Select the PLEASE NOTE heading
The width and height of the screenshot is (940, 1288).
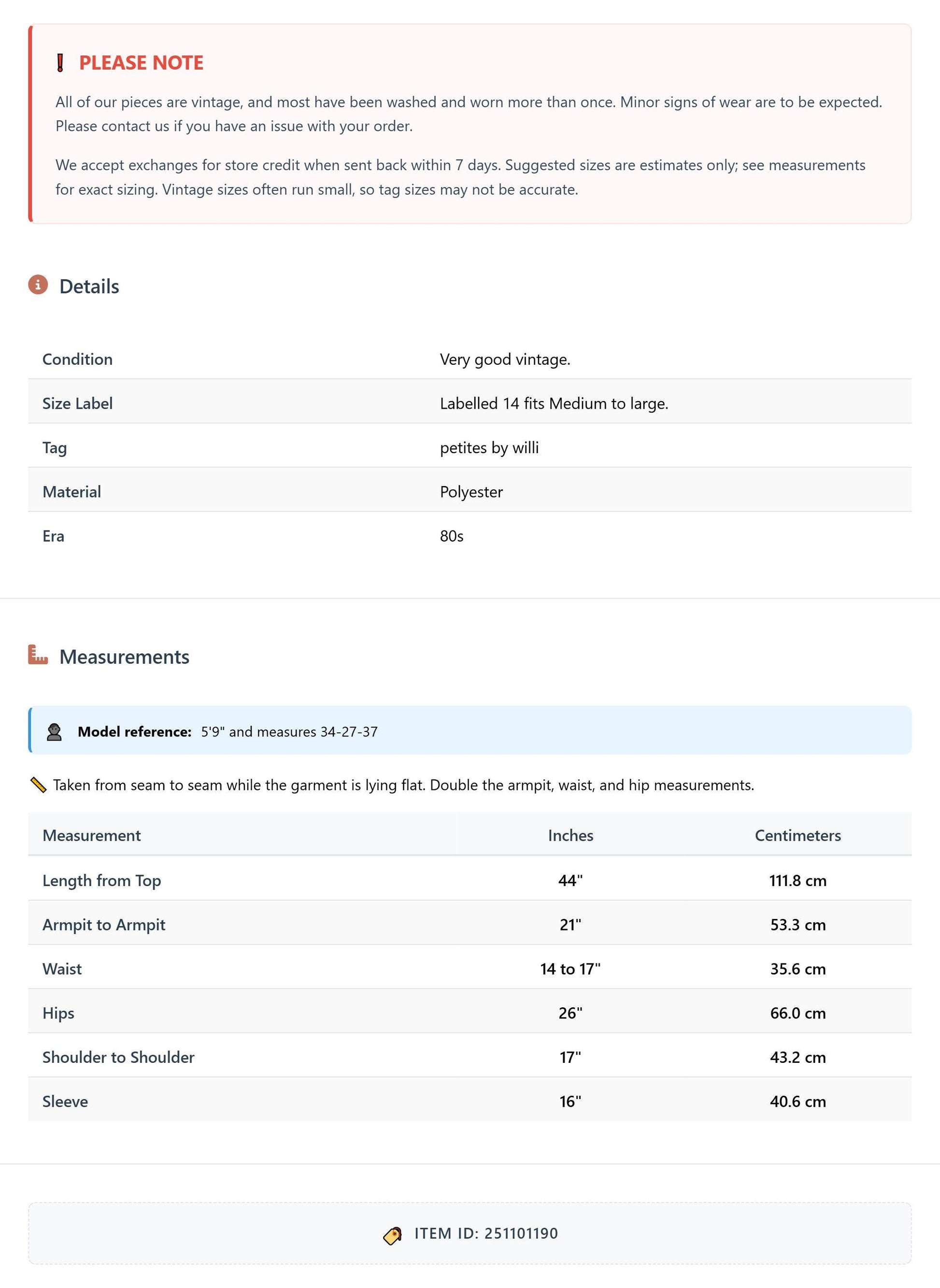pos(141,63)
